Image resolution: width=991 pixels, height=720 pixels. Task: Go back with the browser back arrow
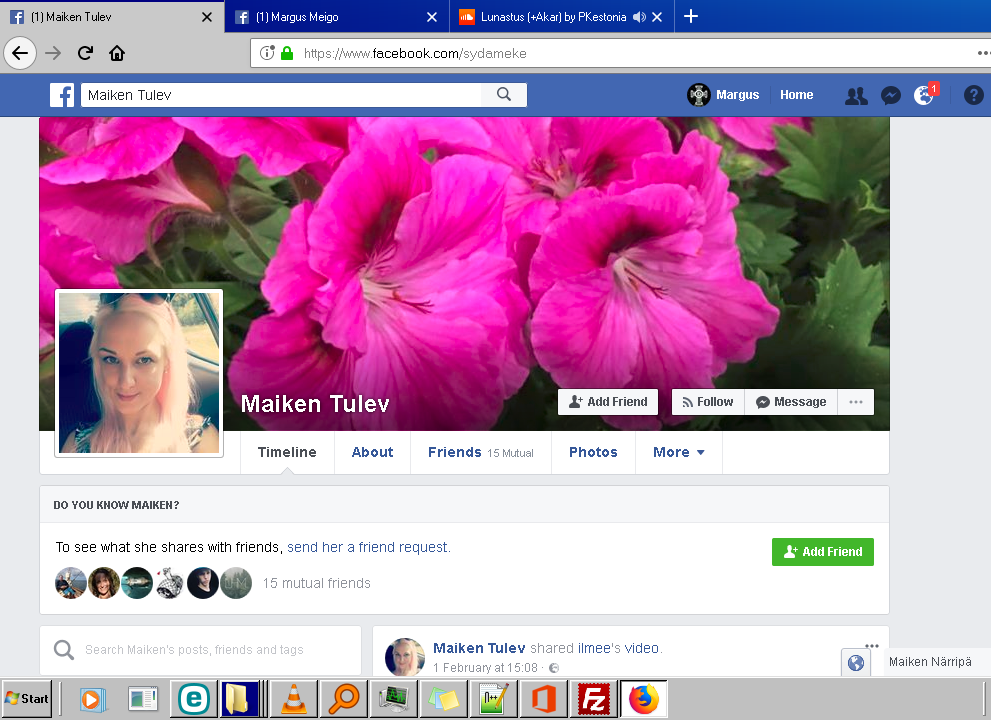click(20, 53)
